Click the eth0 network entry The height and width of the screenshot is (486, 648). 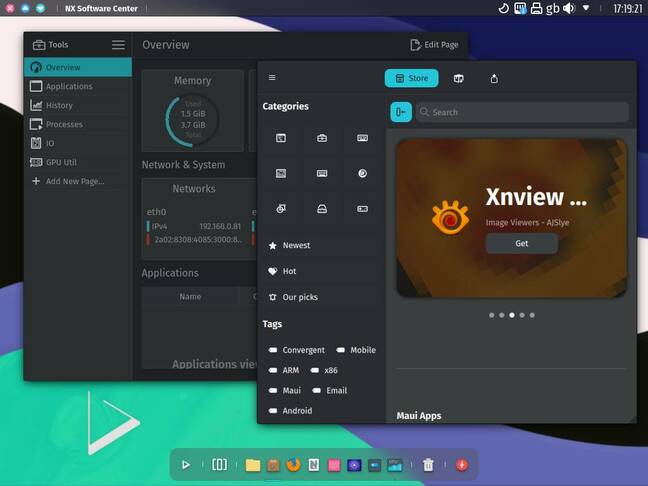tap(157, 212)
